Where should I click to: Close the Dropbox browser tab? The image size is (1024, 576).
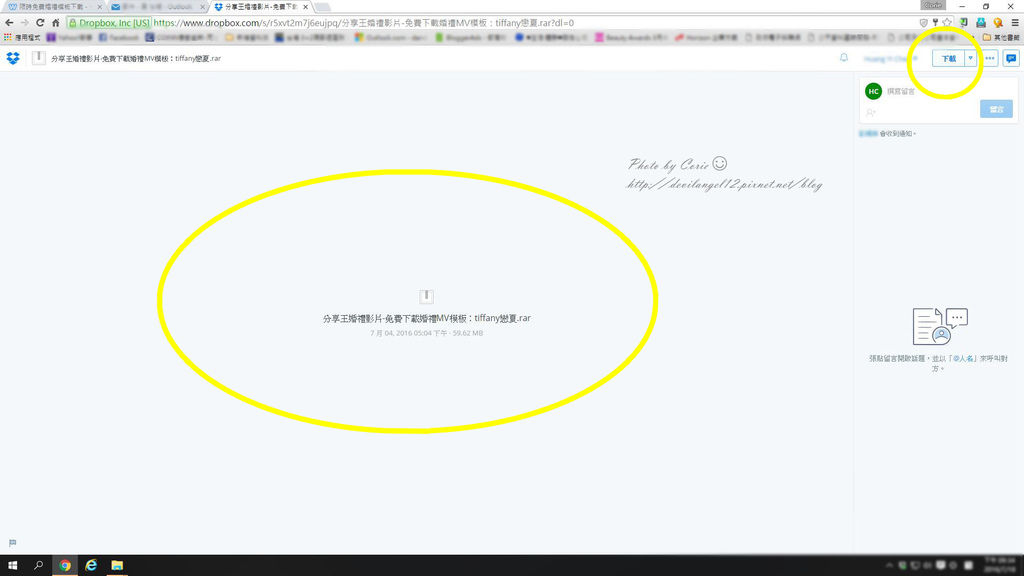click(306, 7)
